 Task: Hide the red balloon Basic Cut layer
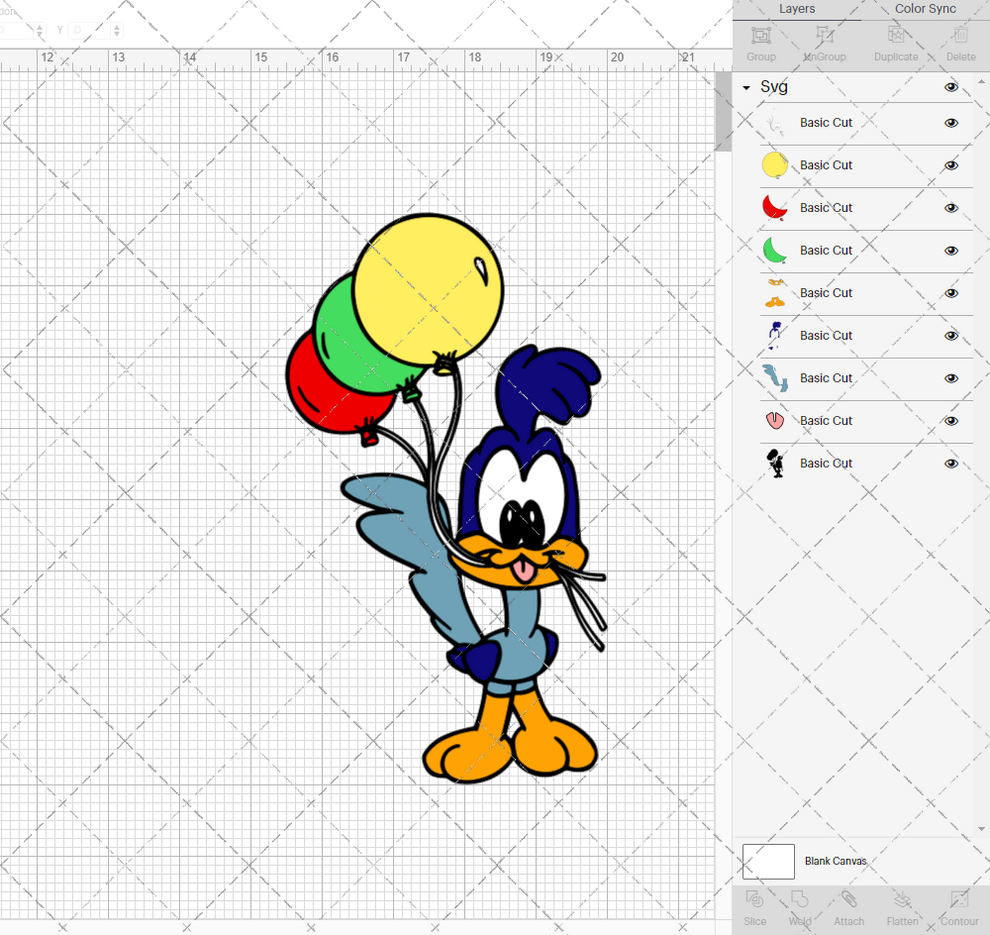pos(950,208)
